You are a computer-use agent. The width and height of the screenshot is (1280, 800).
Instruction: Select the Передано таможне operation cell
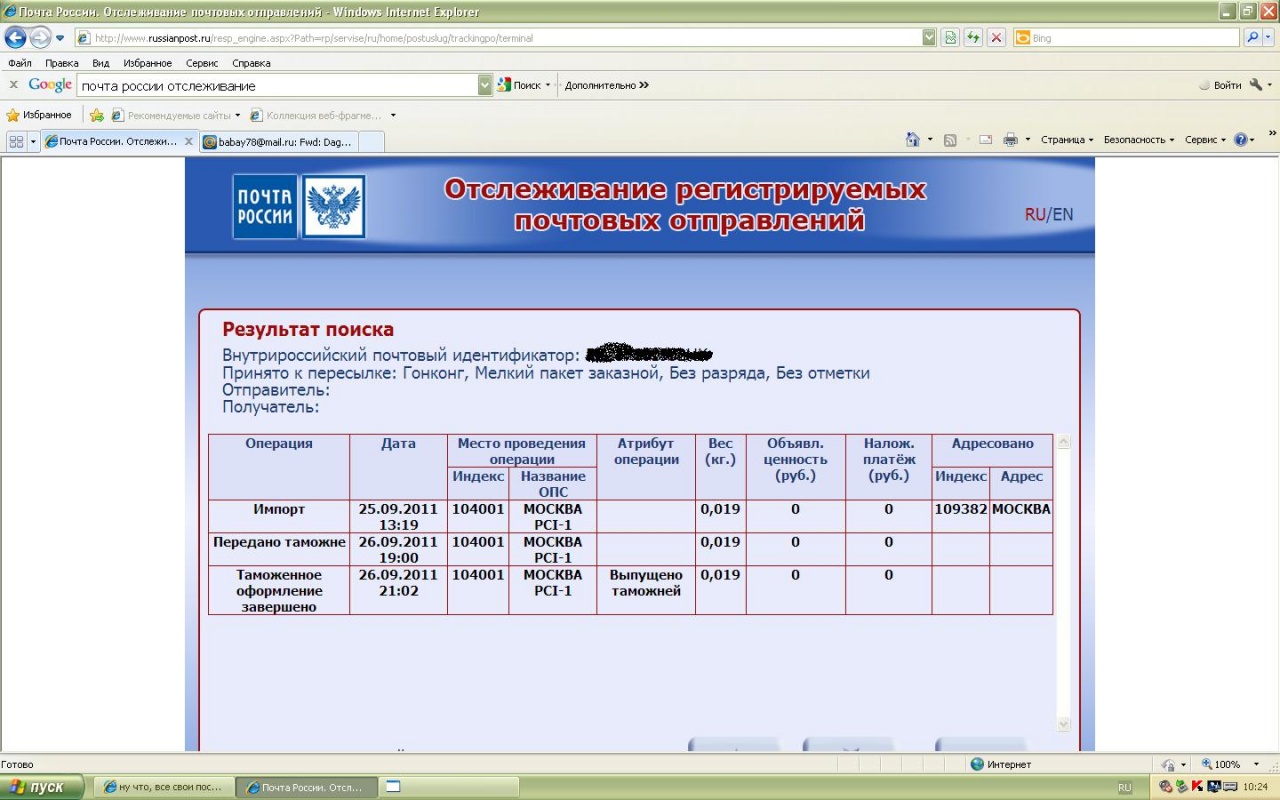tap(279, 549)
